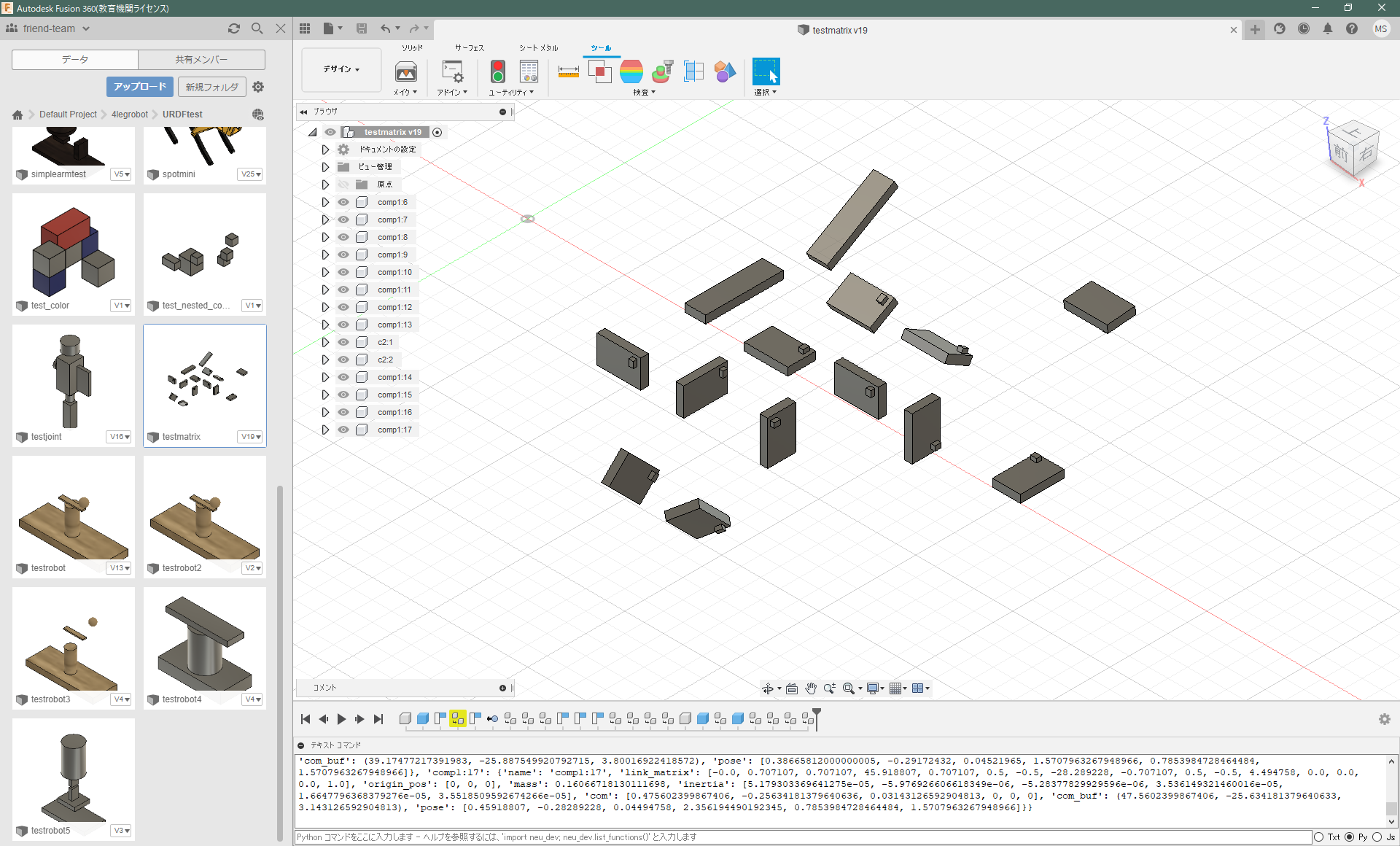Expand the comp1:12 tree node
This screenshot has height=846, width=1400.
tap(325, 307)
